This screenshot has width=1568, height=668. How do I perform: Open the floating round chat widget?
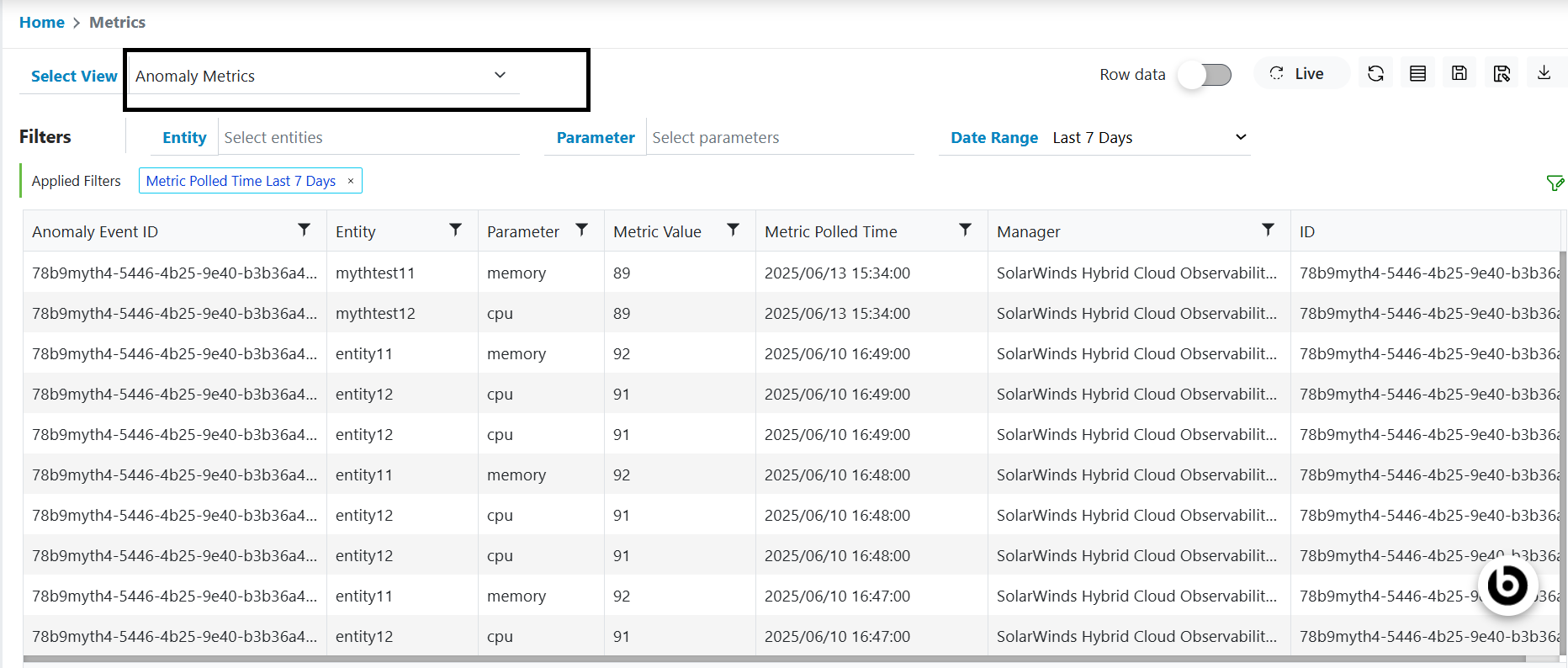click(x=1507, y=585)
